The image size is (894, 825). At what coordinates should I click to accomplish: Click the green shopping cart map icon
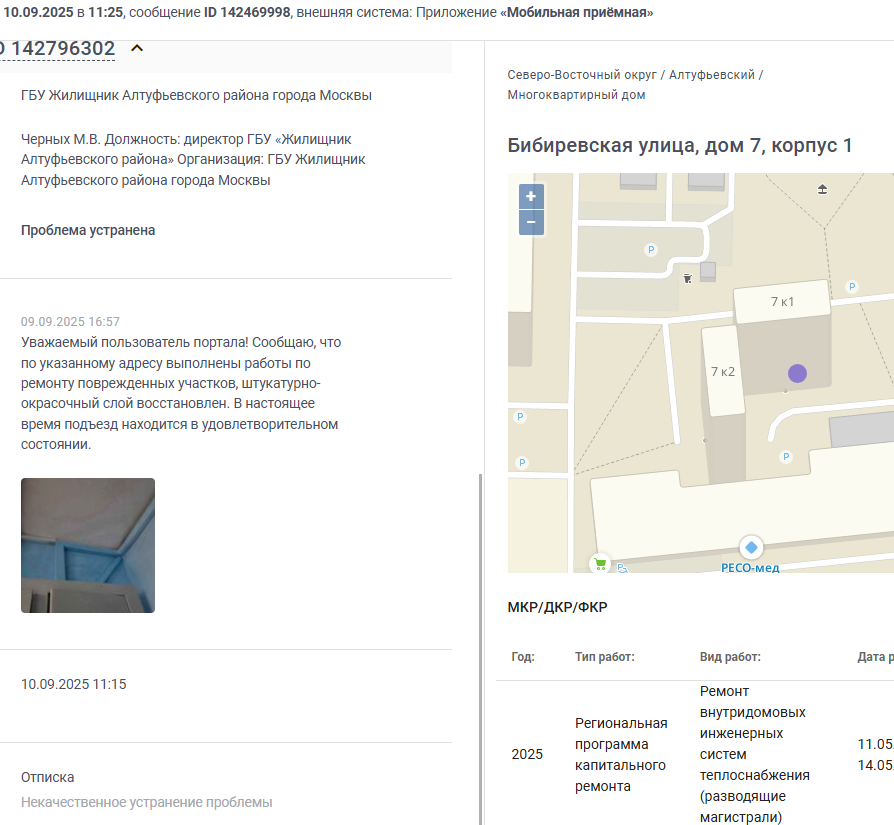pos(600,564)
